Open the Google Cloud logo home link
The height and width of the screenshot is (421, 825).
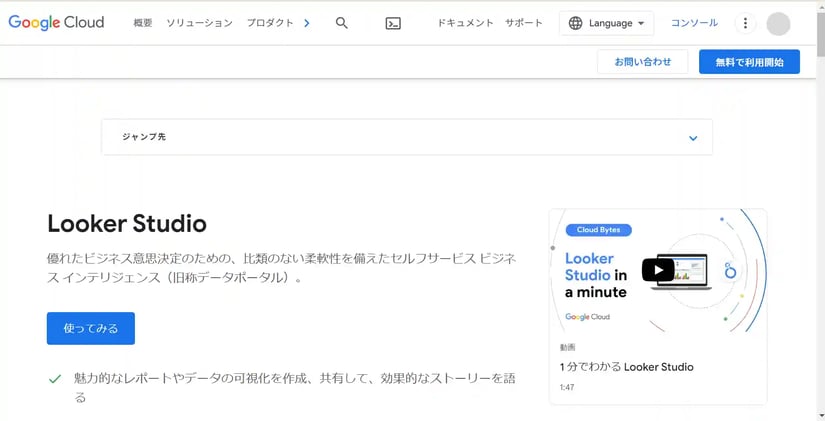pos(56,23)
